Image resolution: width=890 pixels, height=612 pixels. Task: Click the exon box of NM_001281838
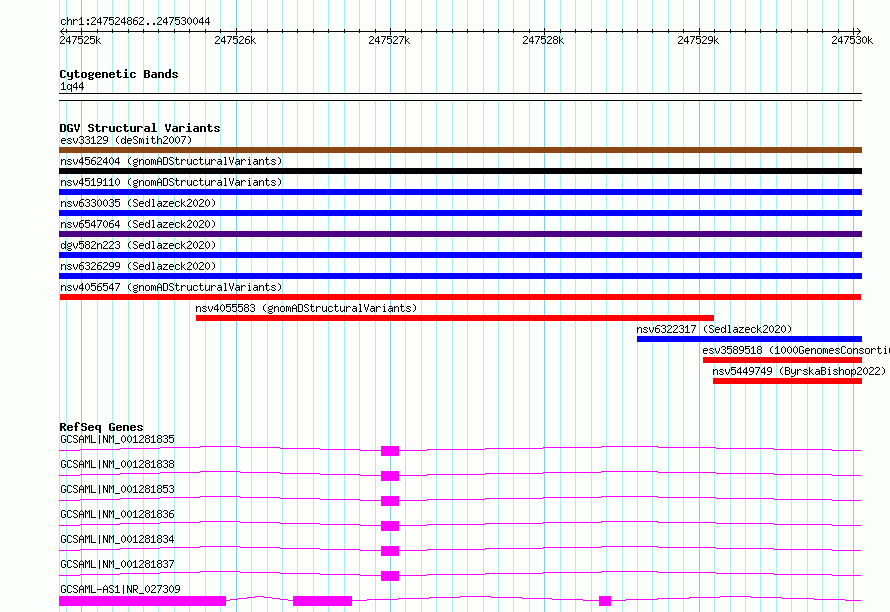click(x=390, y=476)
